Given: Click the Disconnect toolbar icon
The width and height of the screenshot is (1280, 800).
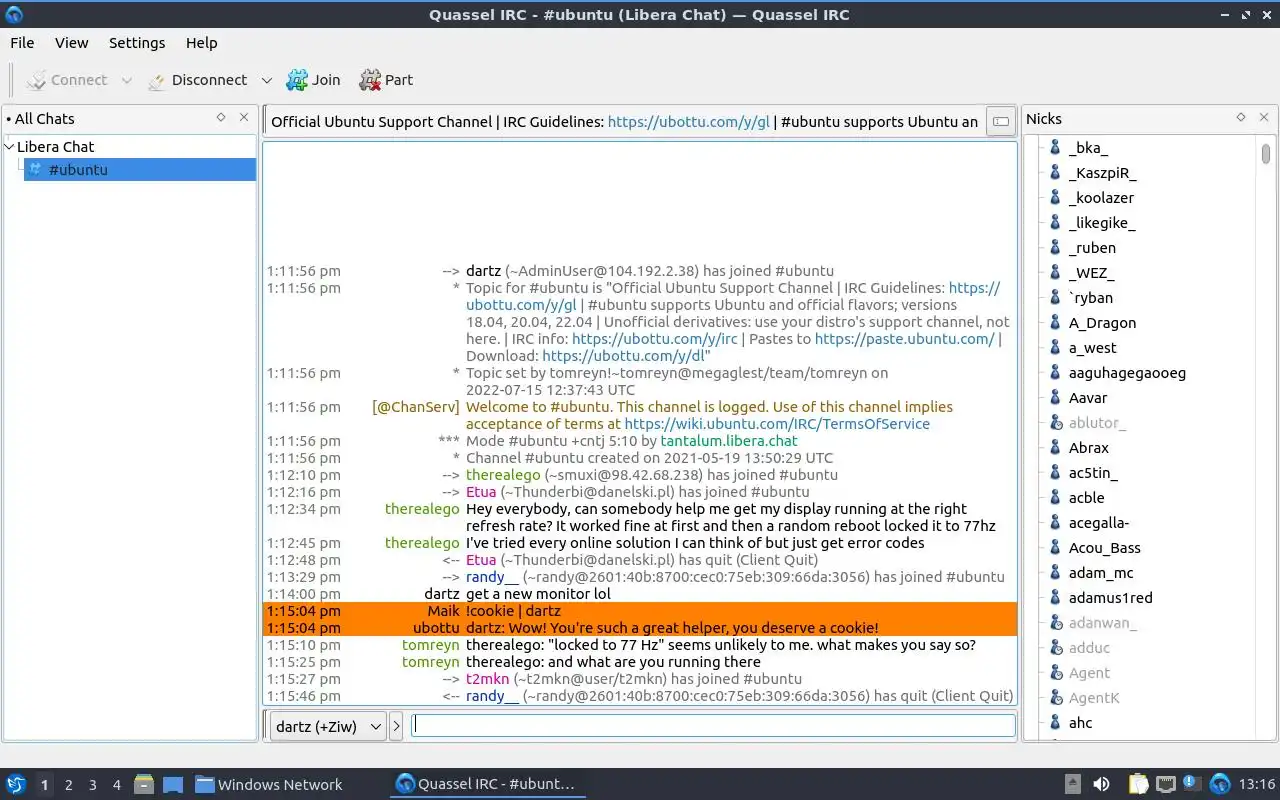Looking at the screenshot, I should [157, 80].
